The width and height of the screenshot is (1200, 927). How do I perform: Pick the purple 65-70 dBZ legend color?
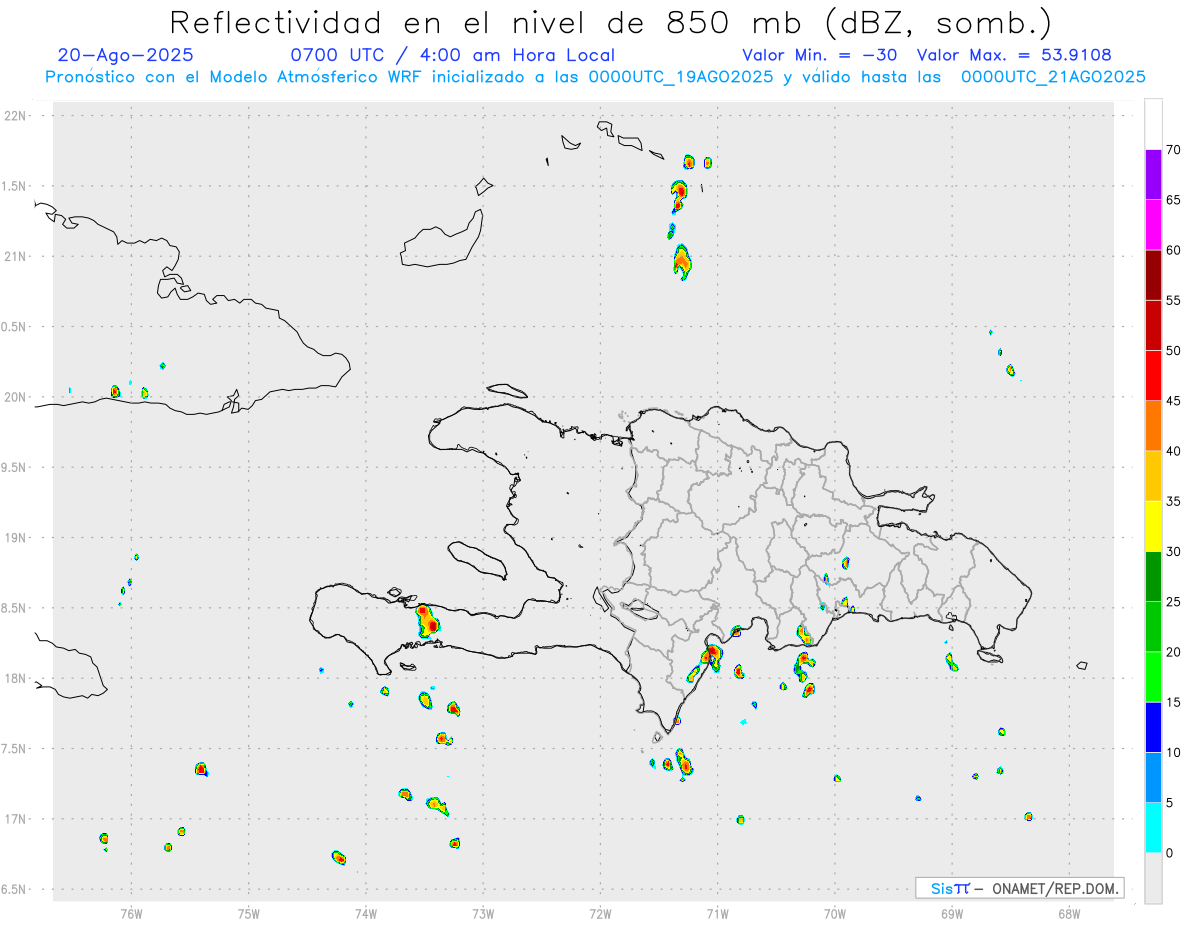tap(1153, 175)
